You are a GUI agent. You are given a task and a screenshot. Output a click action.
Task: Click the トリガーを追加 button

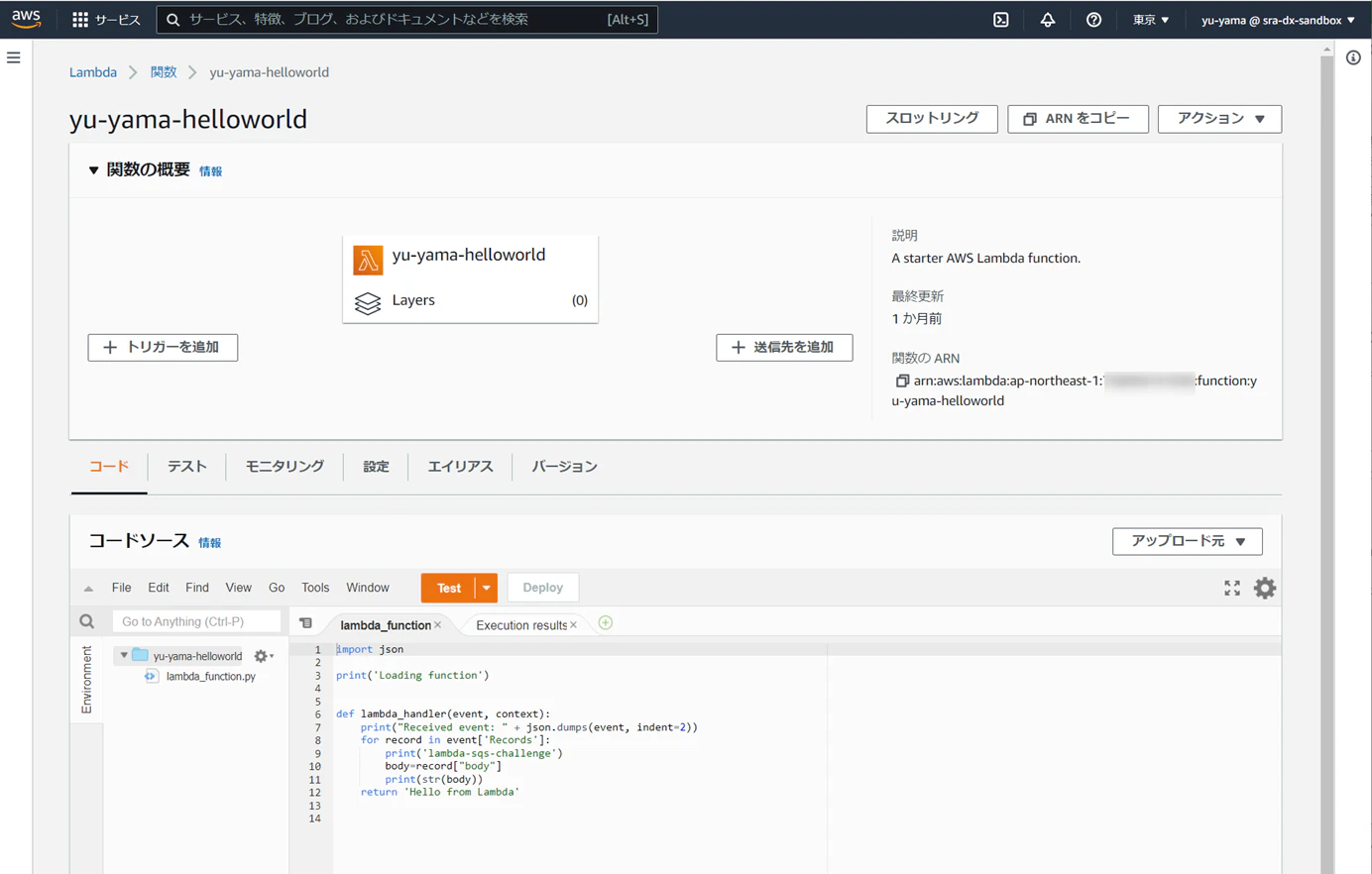[x=163, y=348]
